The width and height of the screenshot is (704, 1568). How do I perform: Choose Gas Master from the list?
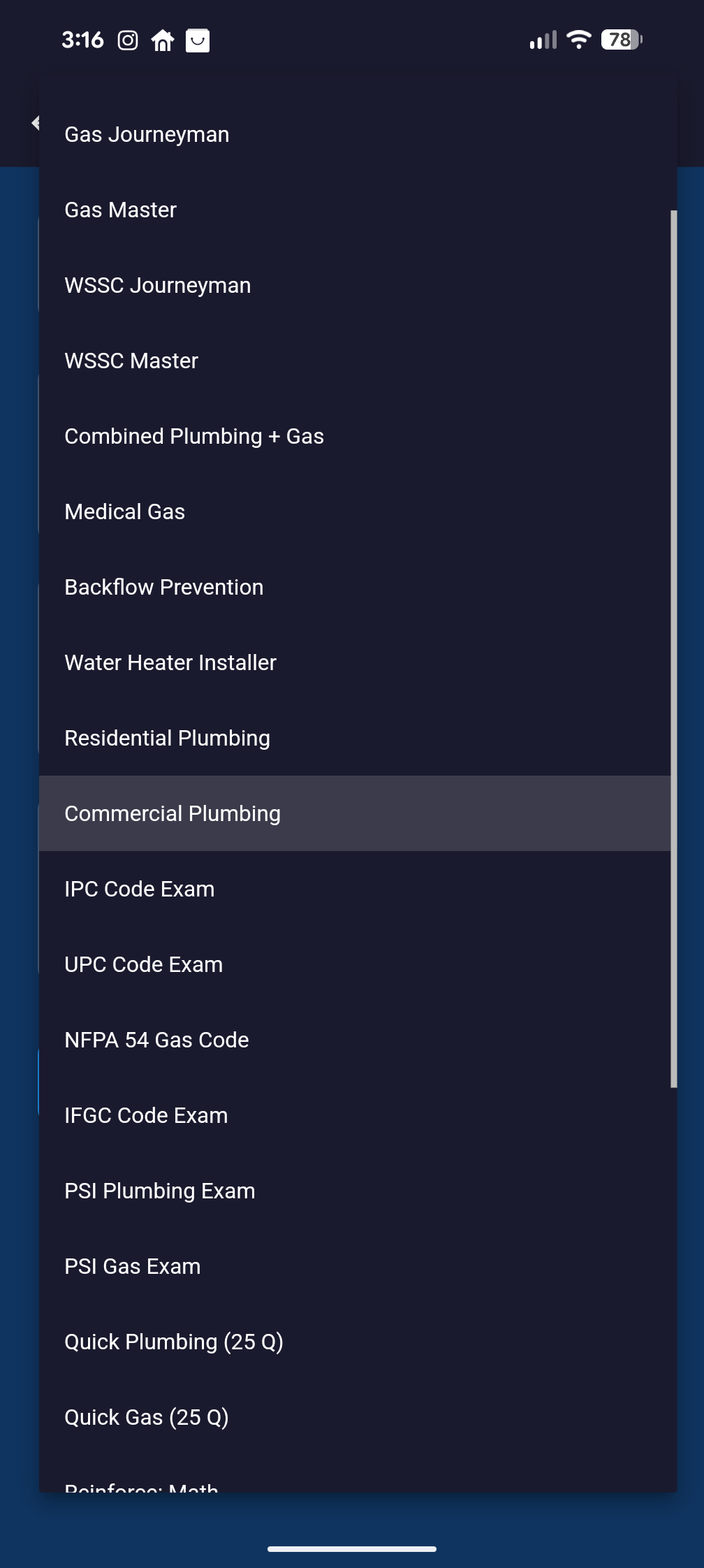click(x=121, y=210)
